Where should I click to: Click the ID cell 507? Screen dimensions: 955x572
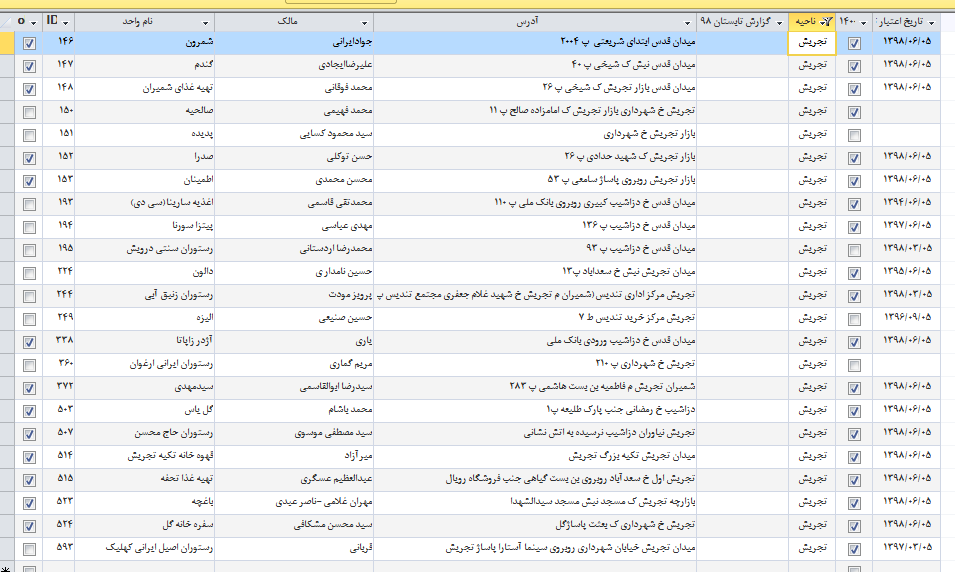click(58, 434)
